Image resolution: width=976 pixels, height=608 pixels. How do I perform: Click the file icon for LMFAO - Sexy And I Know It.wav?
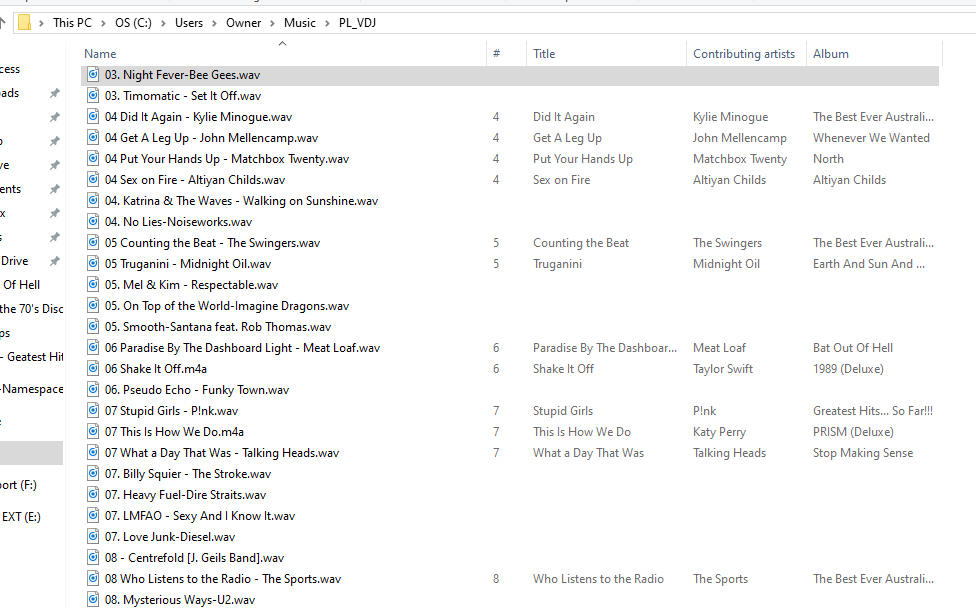(93, 515)
